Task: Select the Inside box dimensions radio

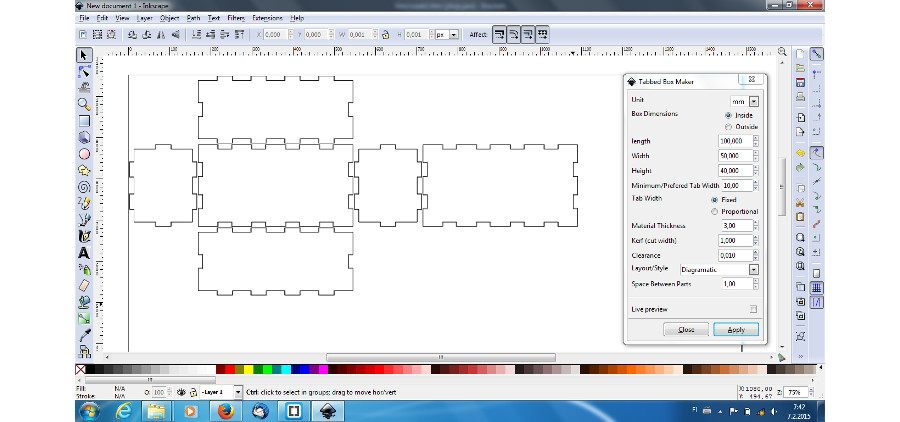Action: coord(728,115)
